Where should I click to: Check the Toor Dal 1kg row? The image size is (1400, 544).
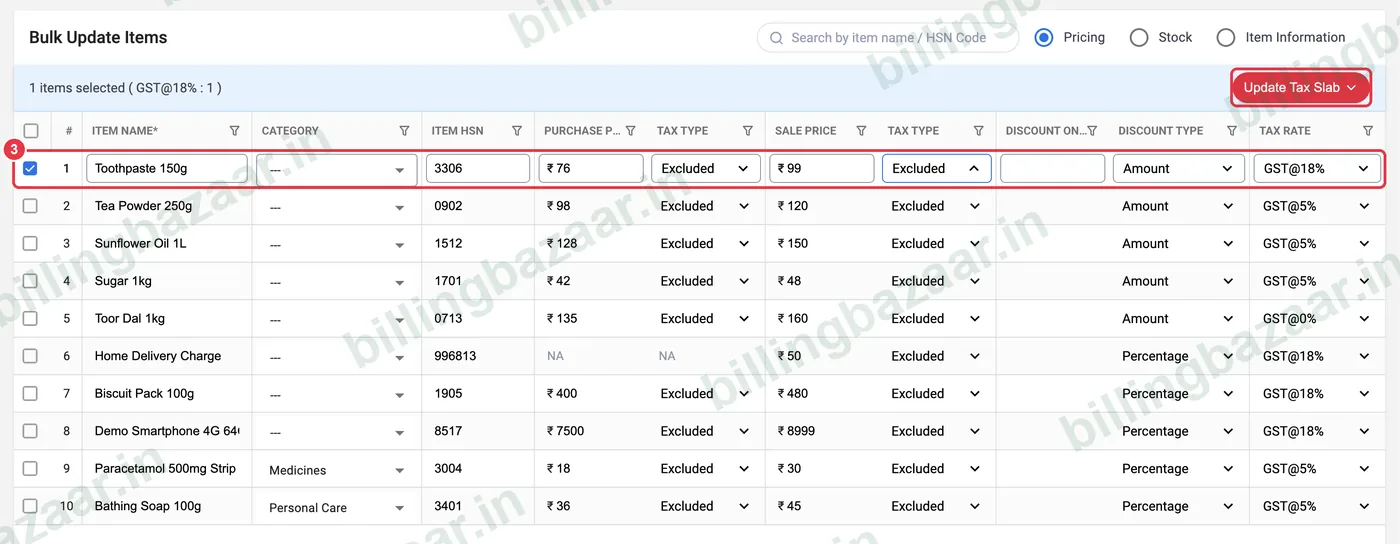[x=30, y=318]
